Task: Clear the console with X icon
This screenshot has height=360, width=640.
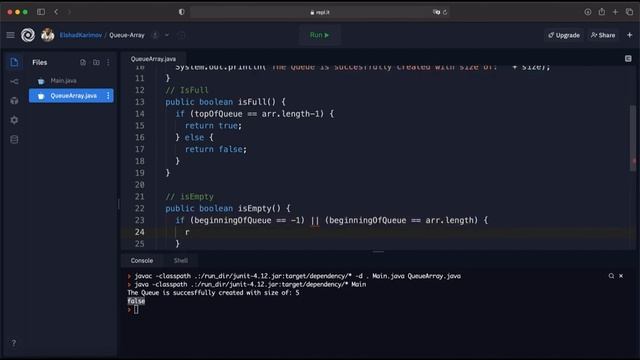Action: [621, 276]
